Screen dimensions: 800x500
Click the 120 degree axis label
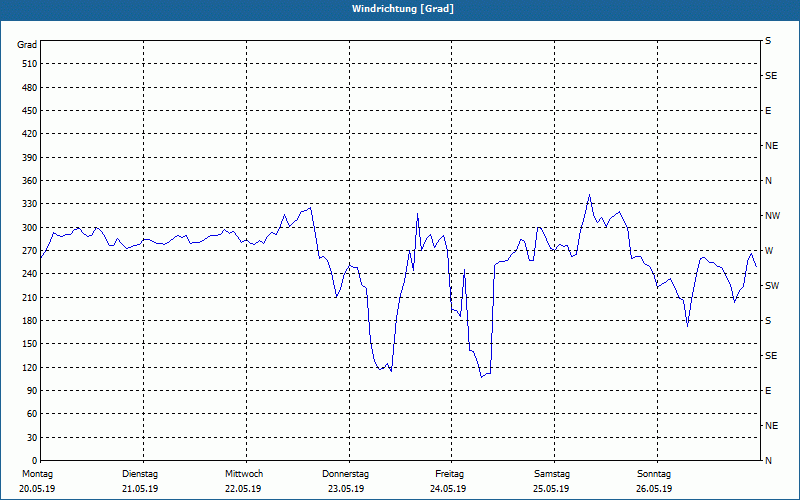pyautogui.click(x=30, y=367)
